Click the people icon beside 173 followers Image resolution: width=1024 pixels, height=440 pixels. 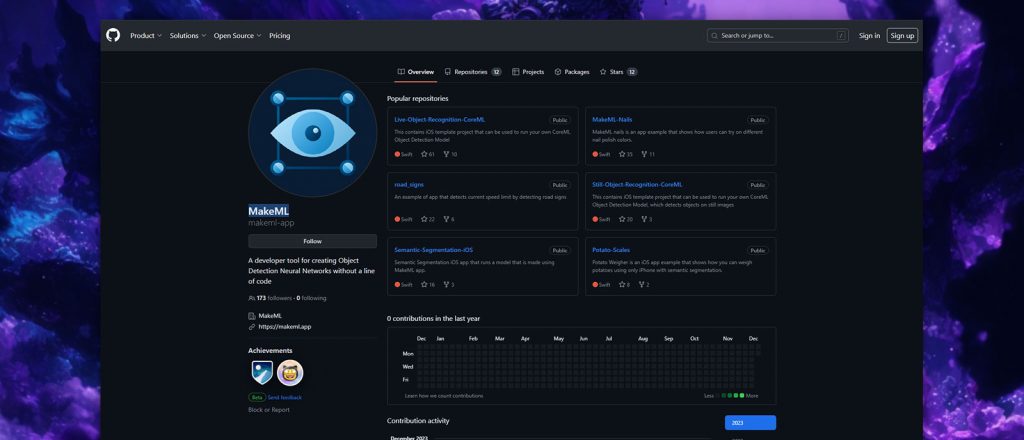tap(252, 298)
